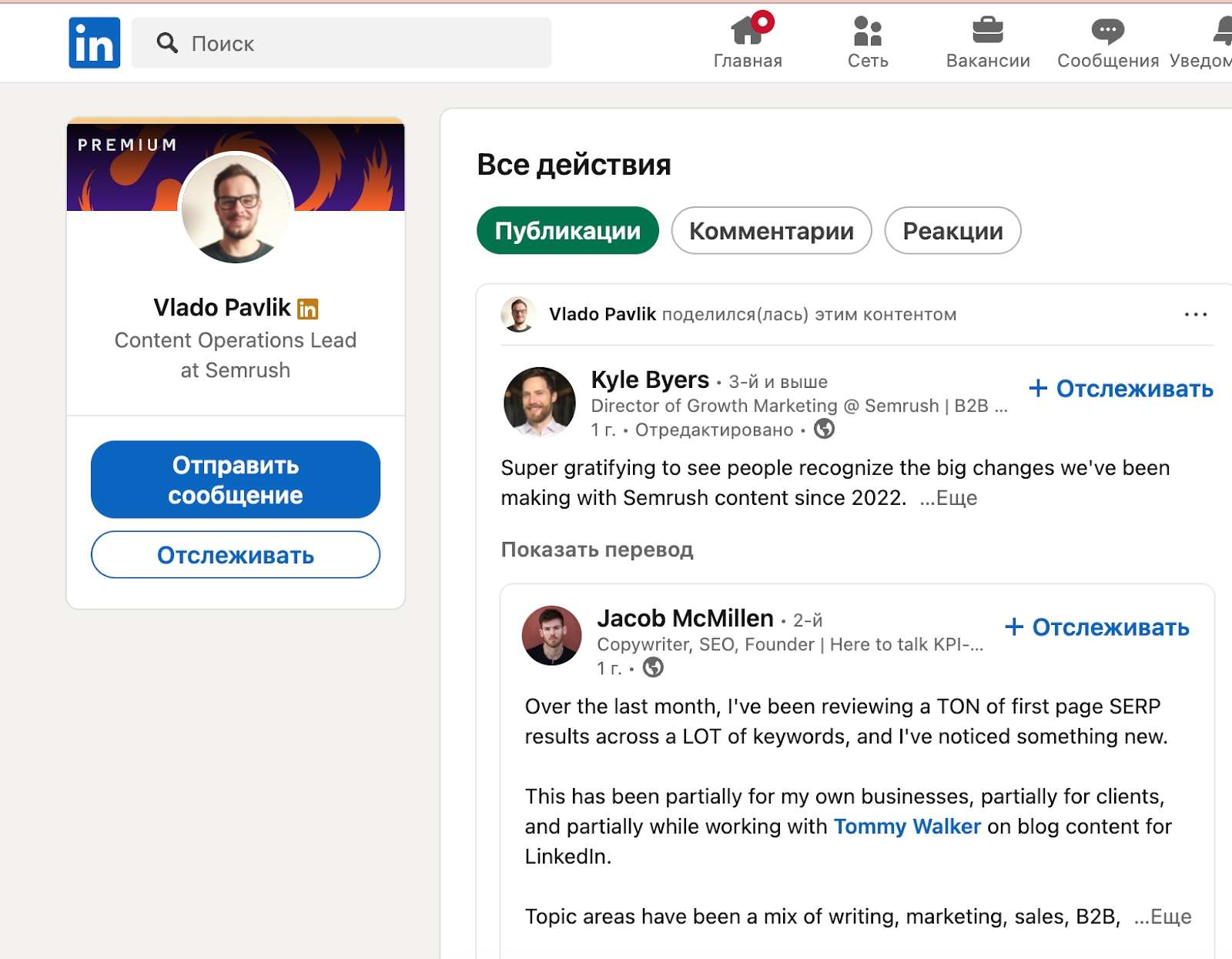1232x959 pixels.
Task: Click Показать перевод link
Action: (x=597, y=550)
